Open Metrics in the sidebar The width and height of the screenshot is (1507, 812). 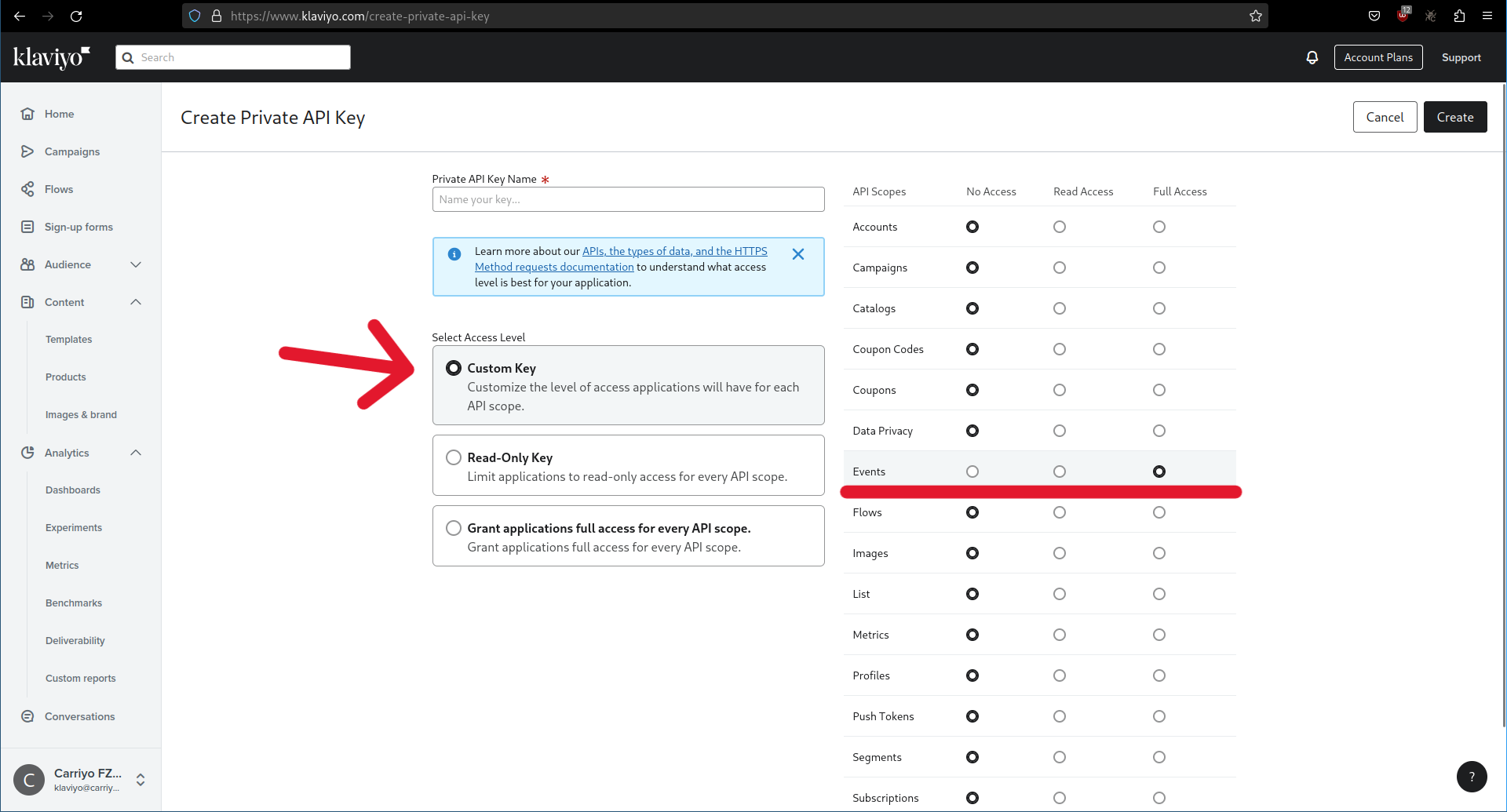coord(62,566)
